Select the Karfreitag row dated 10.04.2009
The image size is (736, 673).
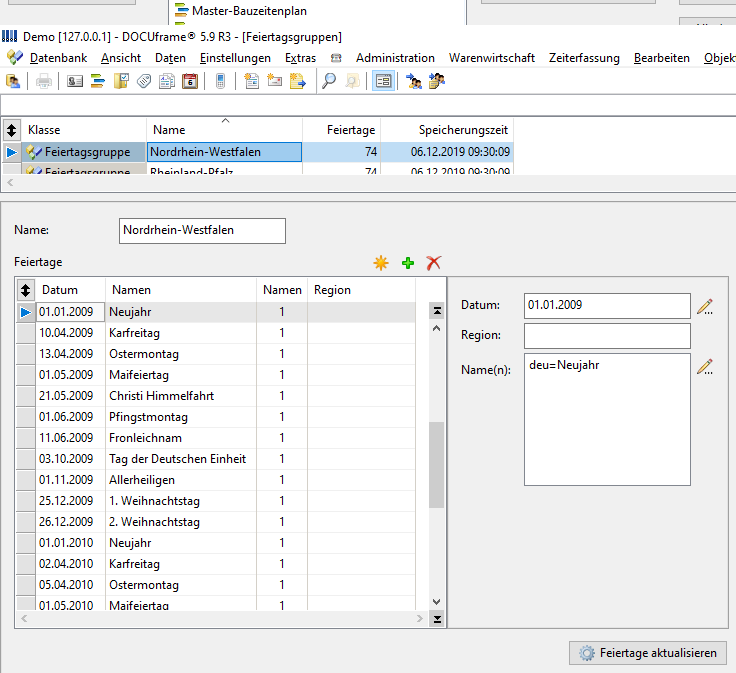click(x=216, y=333)
